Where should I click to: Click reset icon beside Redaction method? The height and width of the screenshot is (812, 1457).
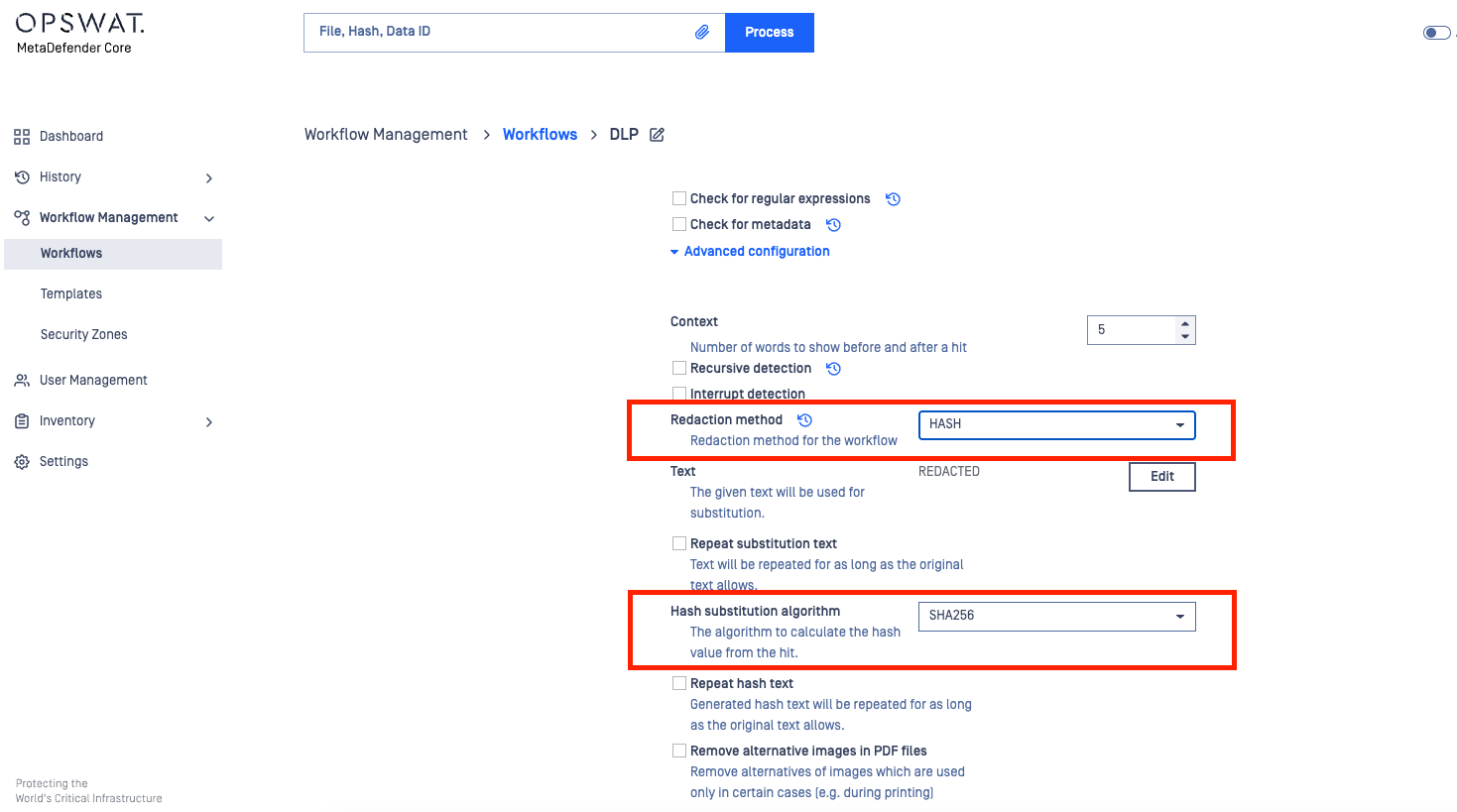tap(804, 420)
